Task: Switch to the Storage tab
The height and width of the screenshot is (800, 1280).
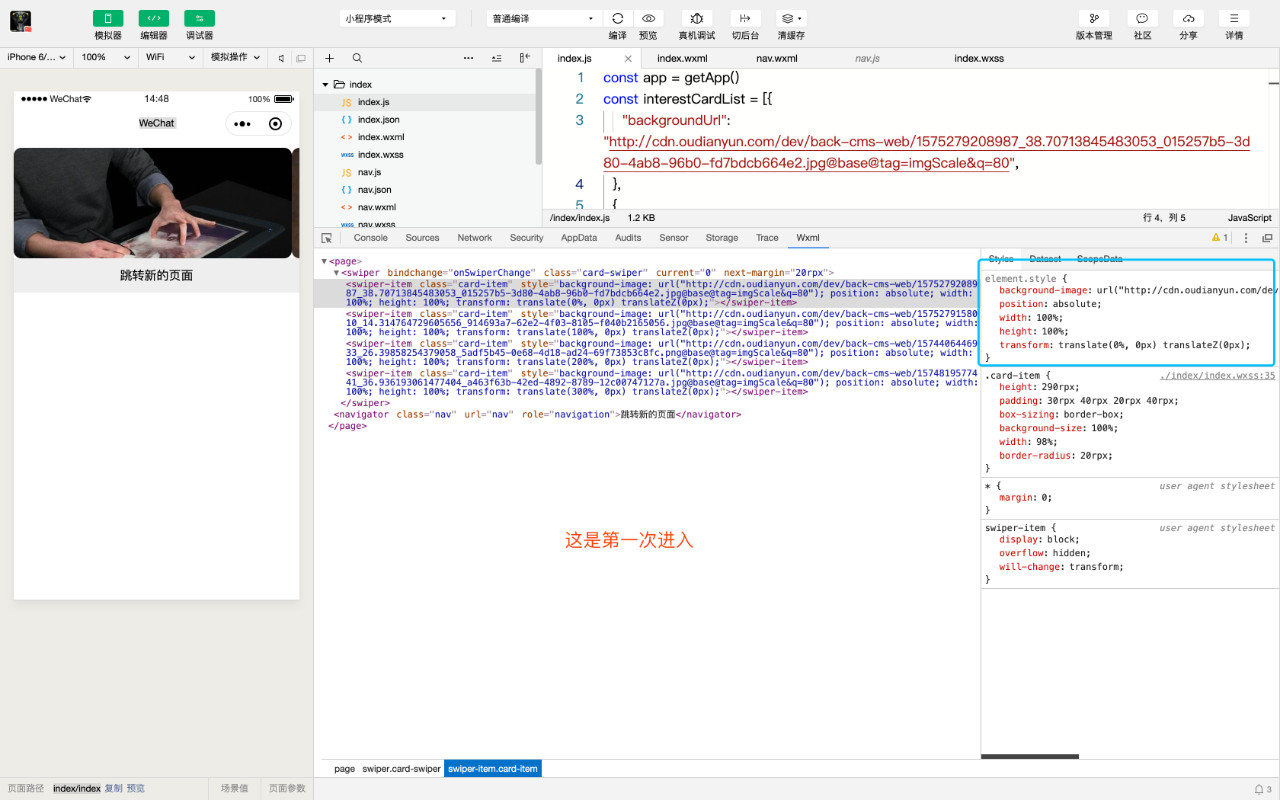Action: [722, 238]
